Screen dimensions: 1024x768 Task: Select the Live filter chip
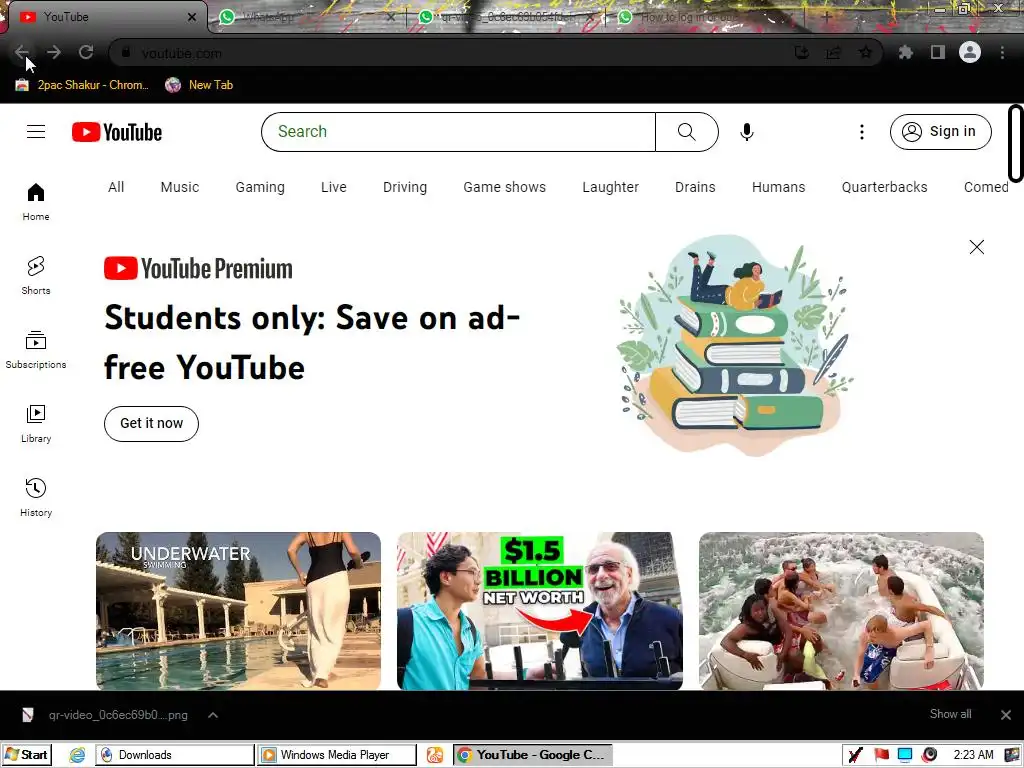(334, 187)
